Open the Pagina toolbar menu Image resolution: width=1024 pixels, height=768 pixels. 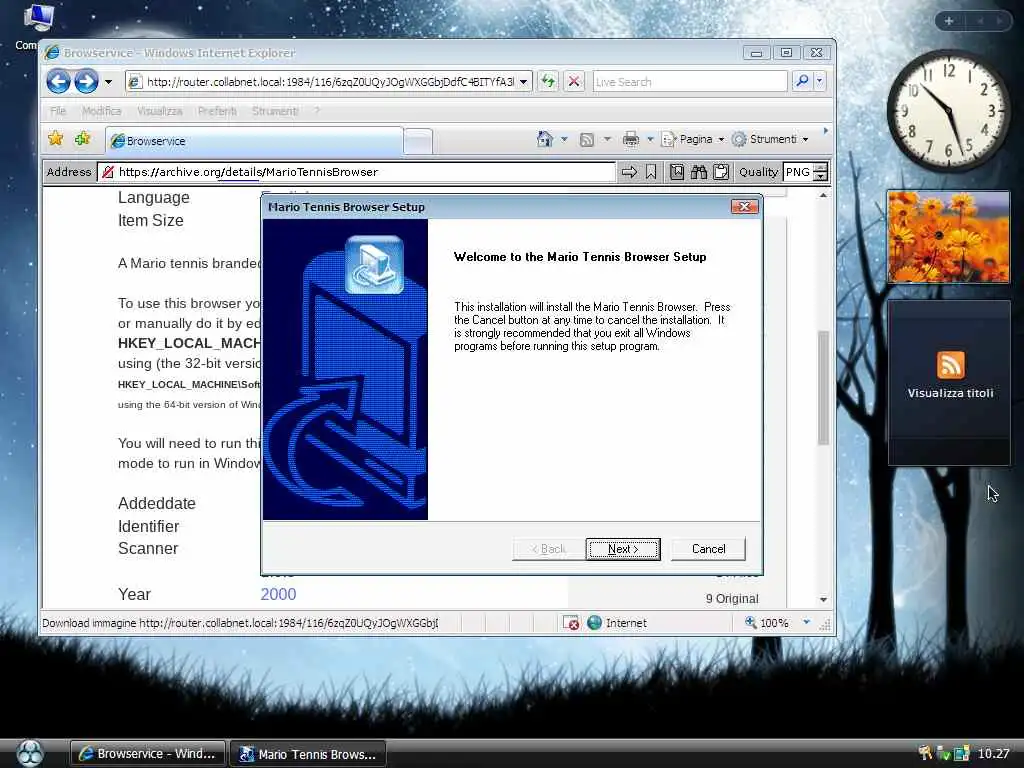click(693, 139)
